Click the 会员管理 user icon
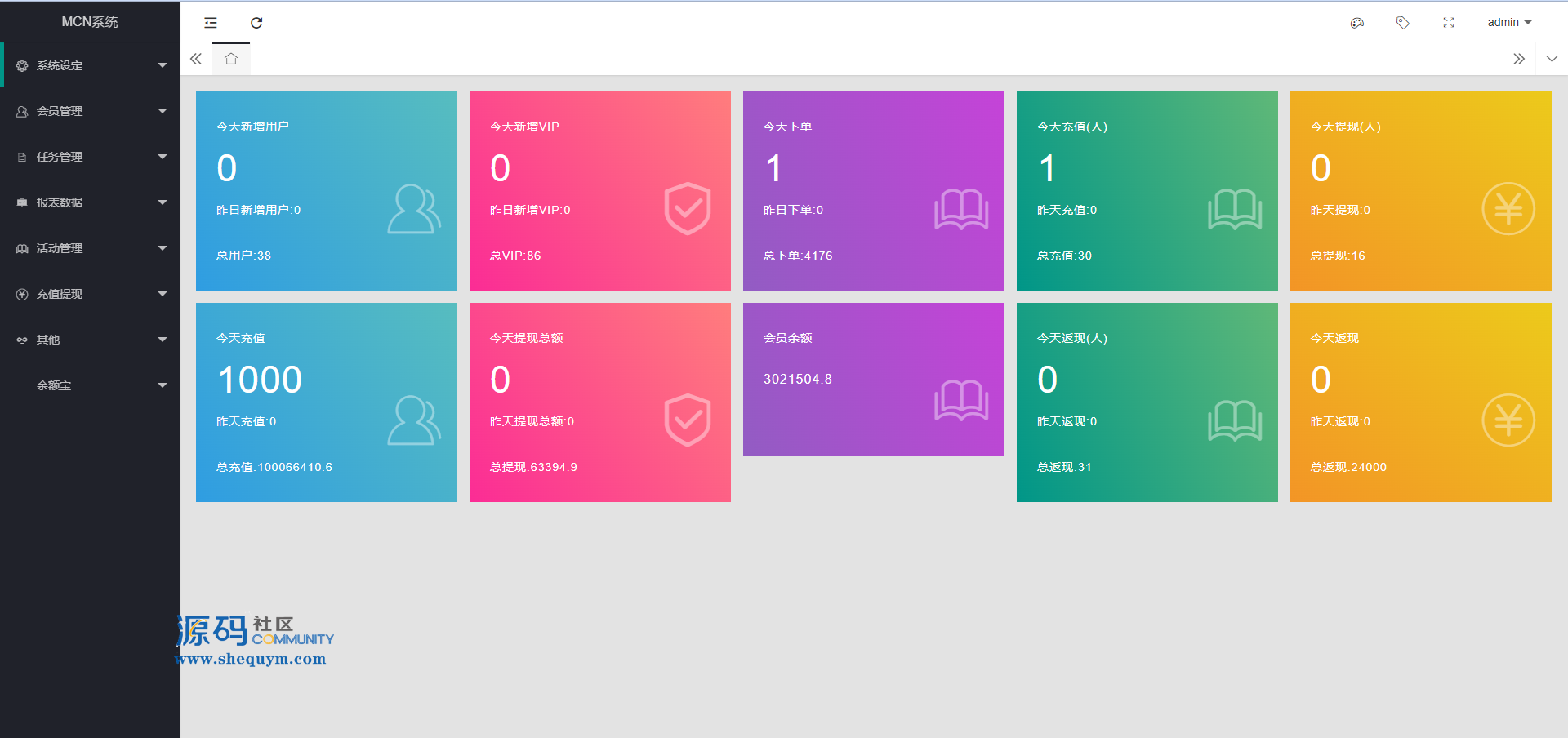This screenshot has height=738, width=1568. coord(22,111)
